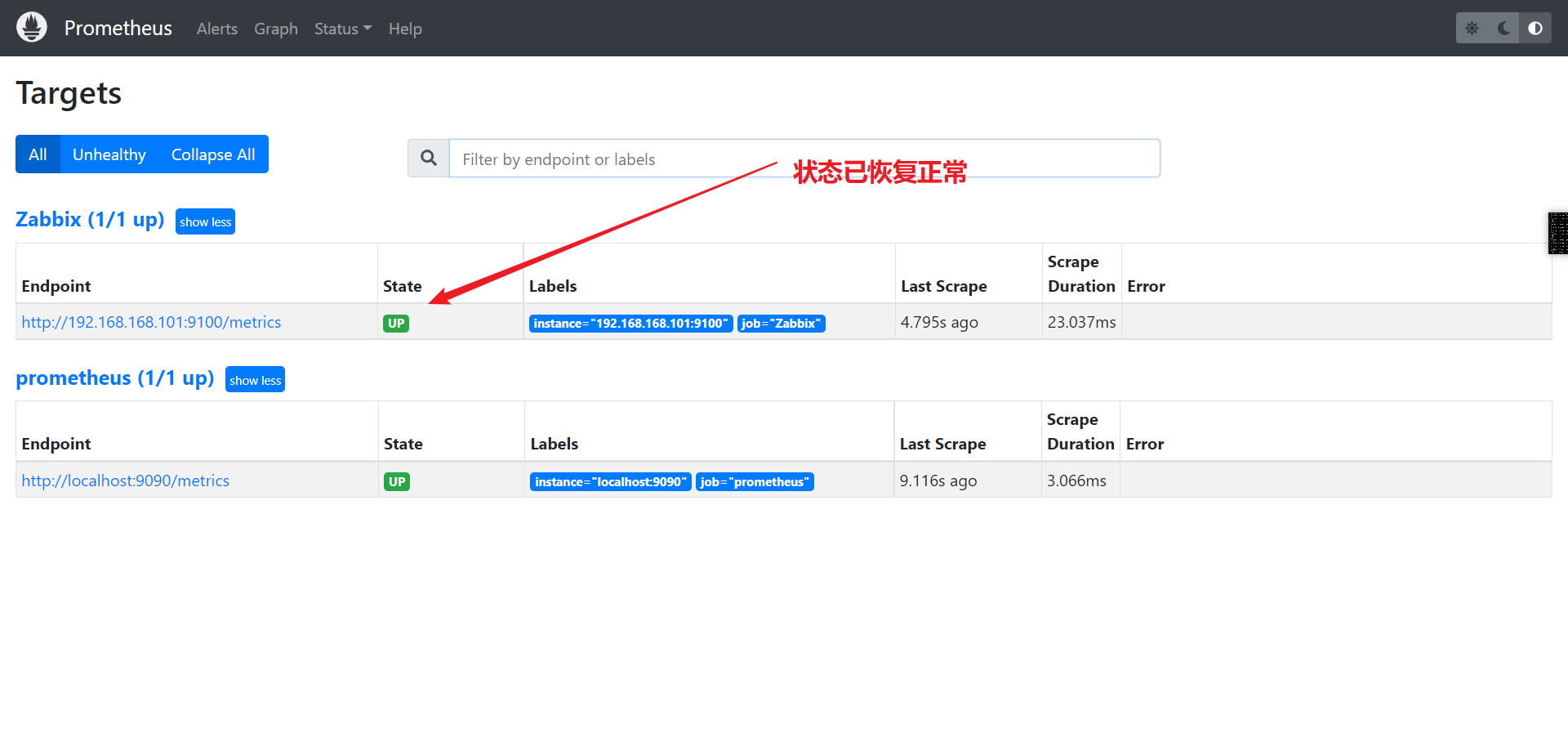Click the job="Zabbix" label badge
The image size is (1568, 733).
[781, 324]
